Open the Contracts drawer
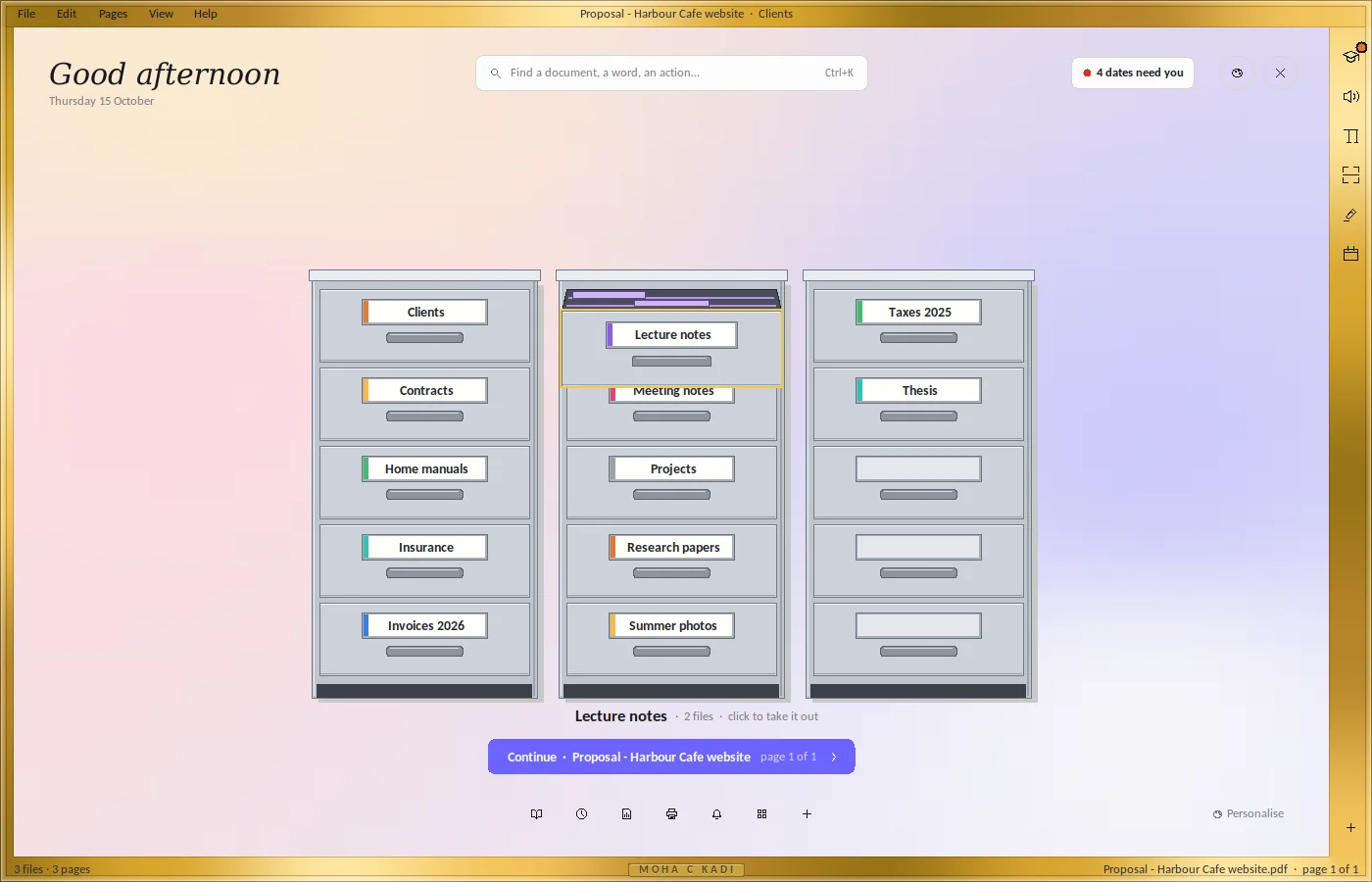 [424, 404]
